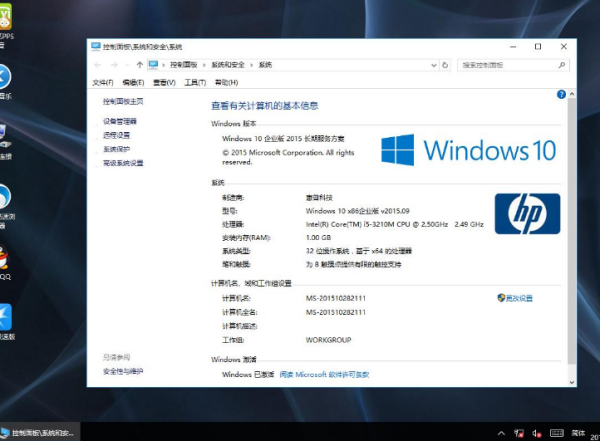Go up one level with up arrow

click(140, 65)
